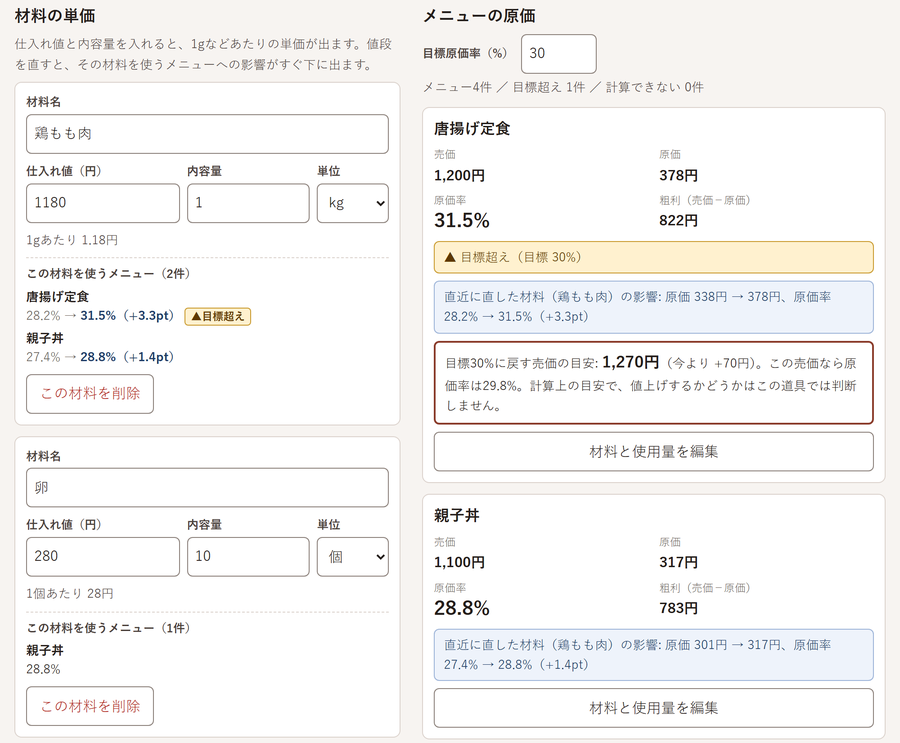
Task: Edit materials and amounts for 唐揚げ定食
Action: [x=654, y=452]
